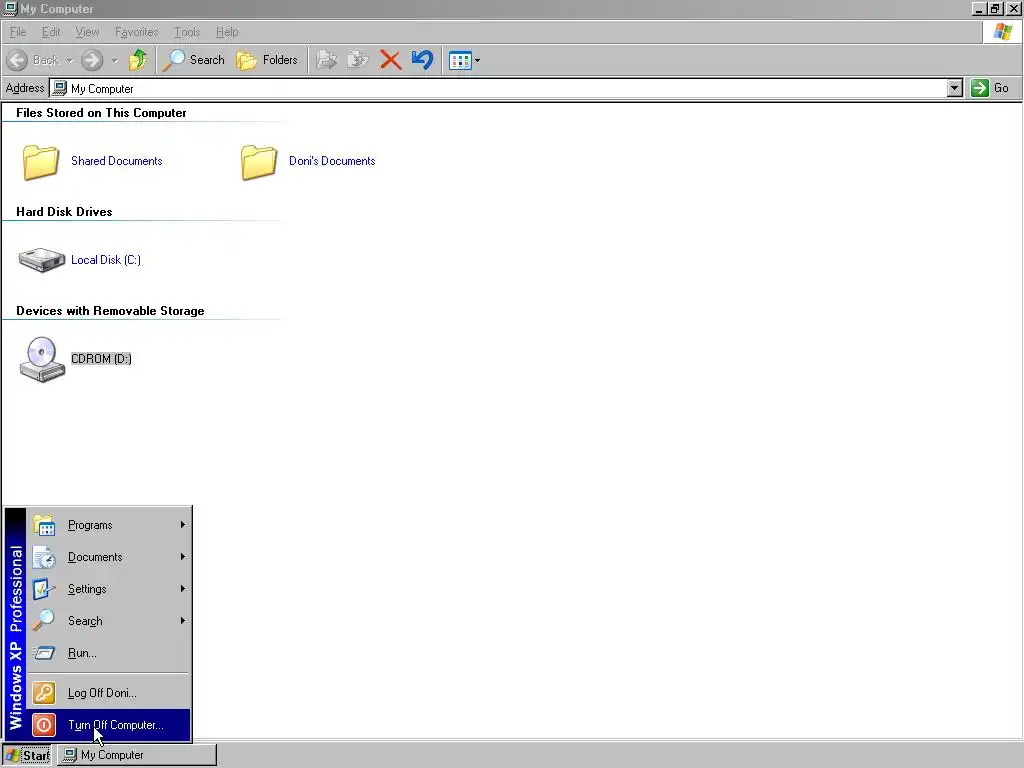1024x768 pixels.
Task: Open the Search magnifier in toolbar
Action: pos(174,60)
